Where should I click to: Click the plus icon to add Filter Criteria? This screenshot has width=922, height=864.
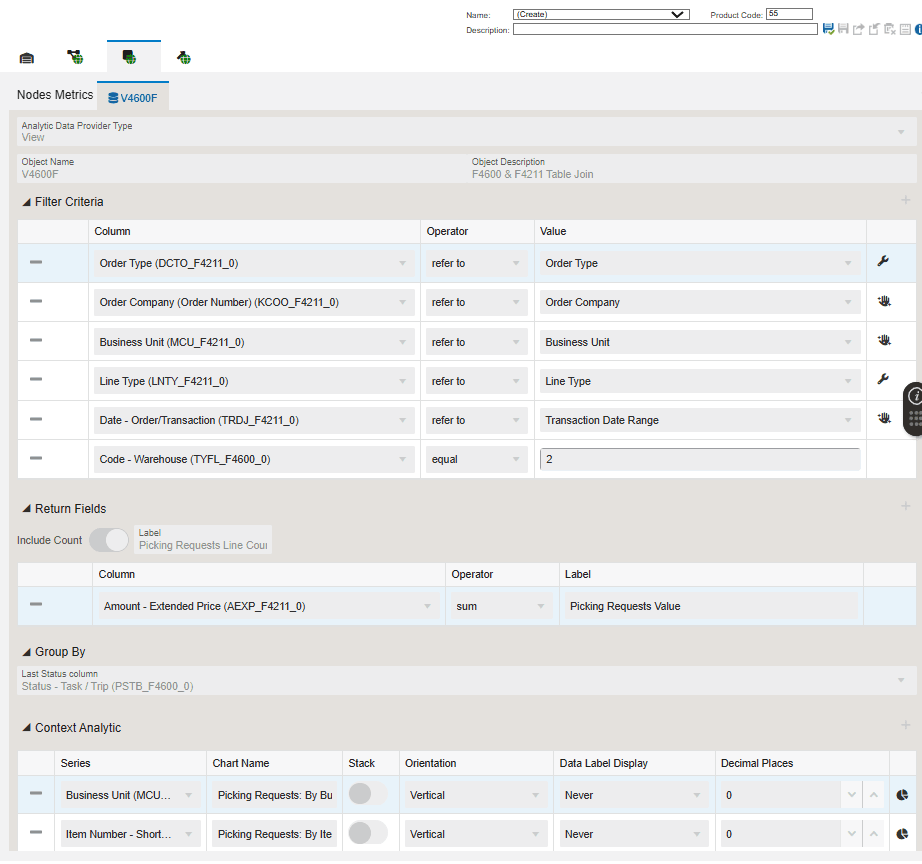pos(905,201)
